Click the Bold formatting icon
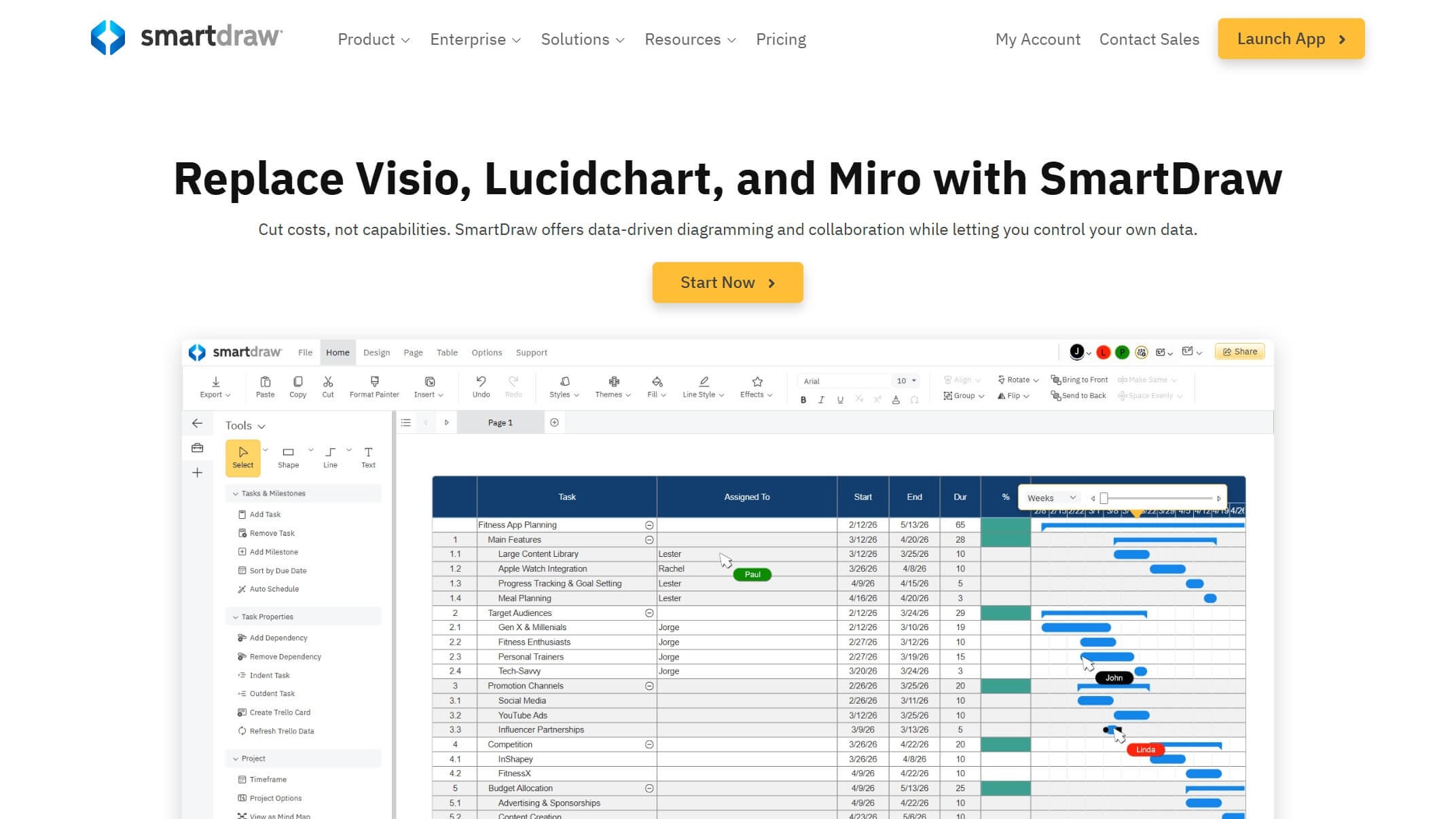Image resolution: width=1456 pixels, height=819 pixels. coord(803,400)
